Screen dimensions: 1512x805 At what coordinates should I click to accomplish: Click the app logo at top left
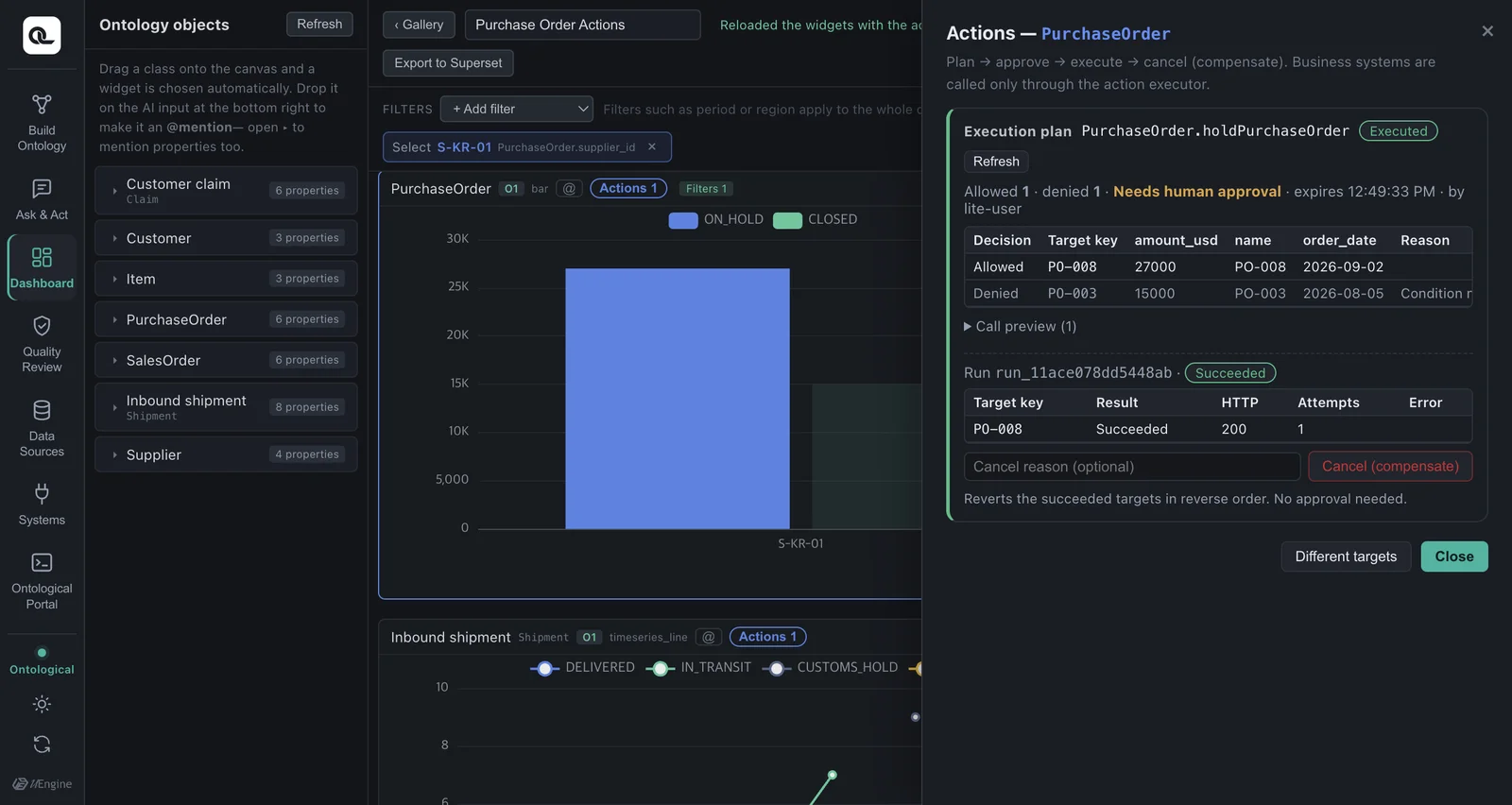[42, 36]
